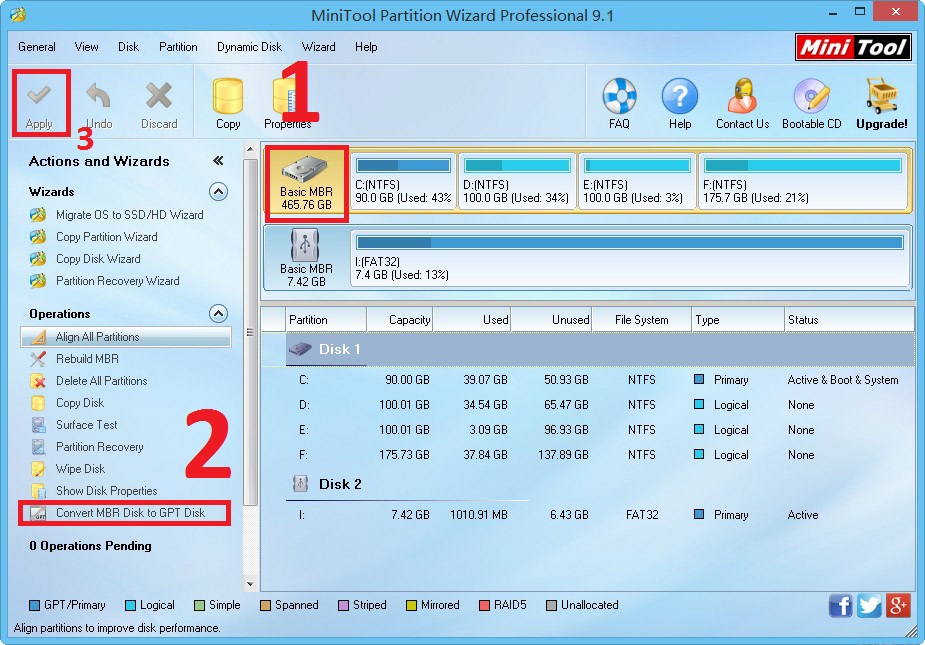Select the C: partition row
The height and width of the screenshot is (645, 925).
tap(588, 380)
